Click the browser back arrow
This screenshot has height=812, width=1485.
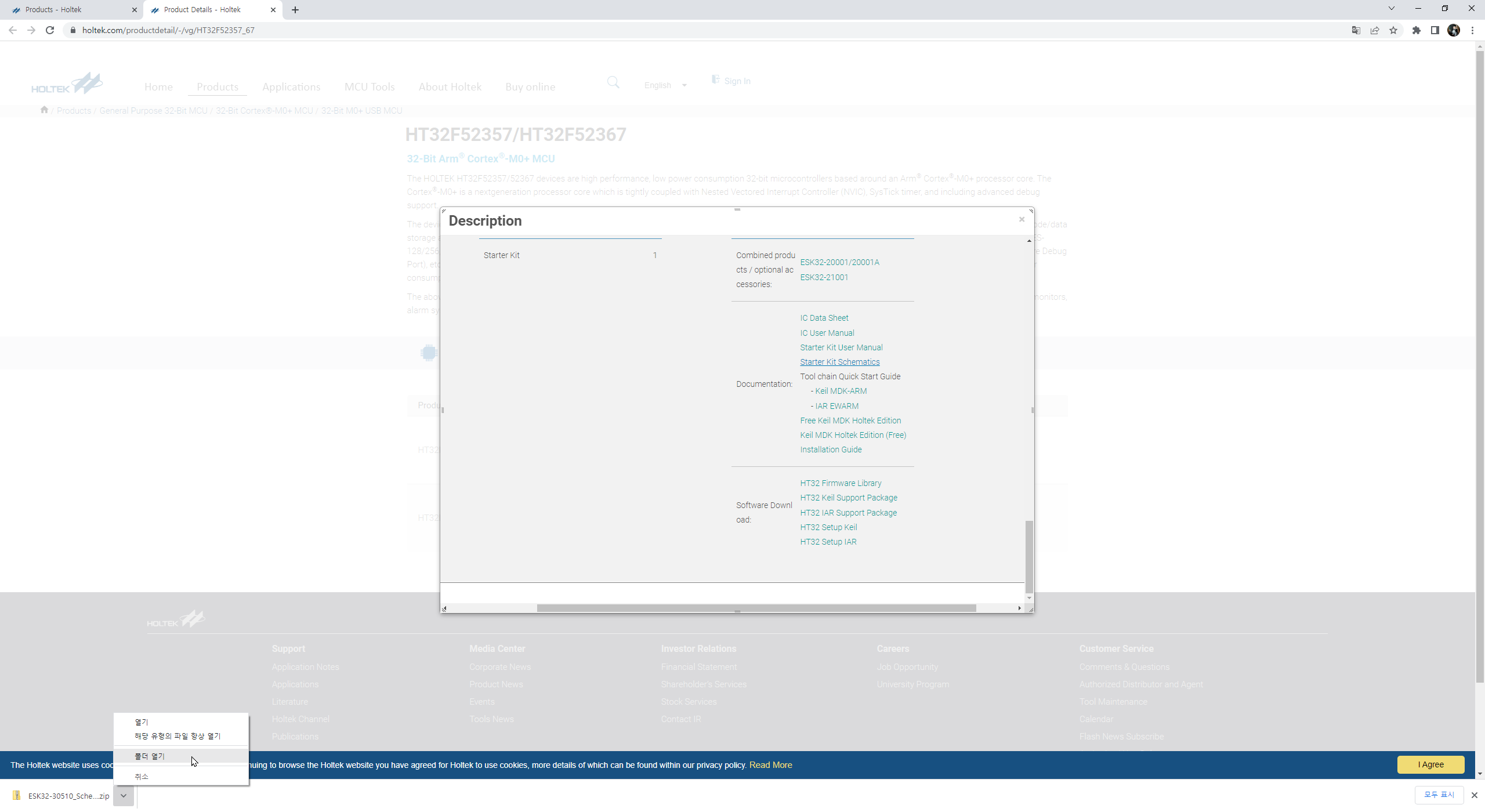coord(13,30)
